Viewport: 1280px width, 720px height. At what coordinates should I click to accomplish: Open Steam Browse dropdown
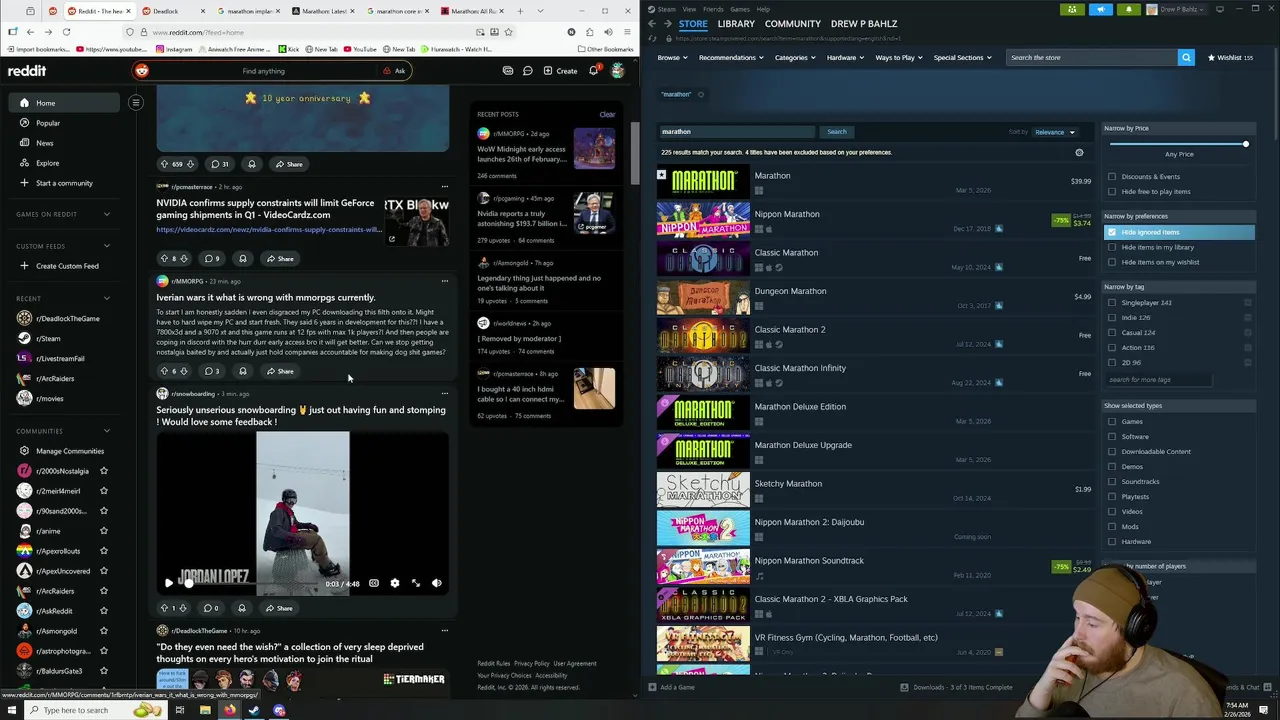coord(672,57)
